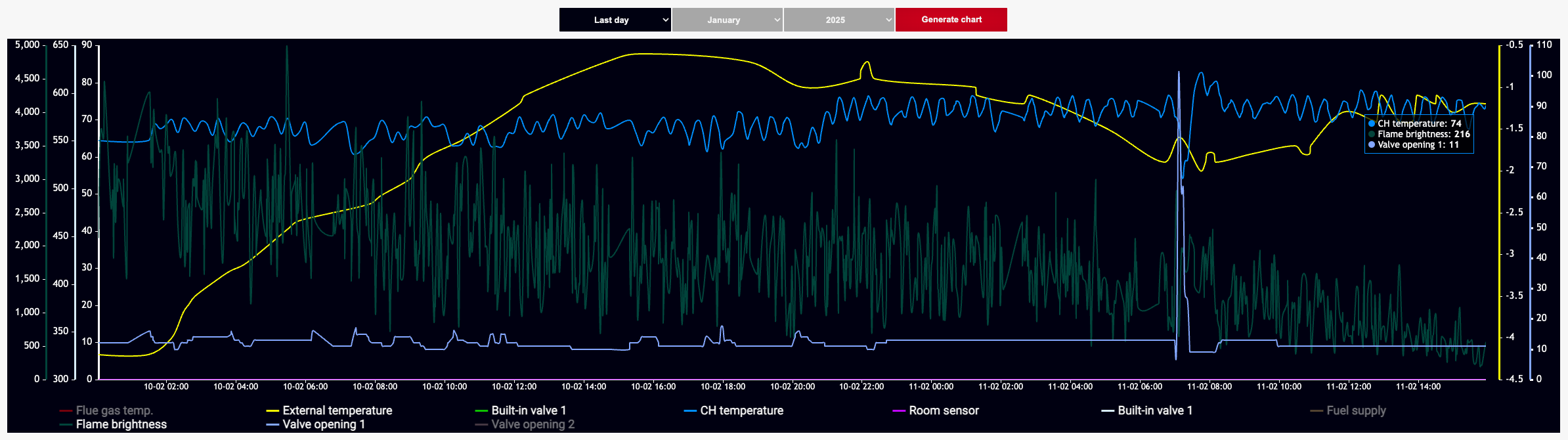Show the Valve opening 2 legend series

[533, 424]
